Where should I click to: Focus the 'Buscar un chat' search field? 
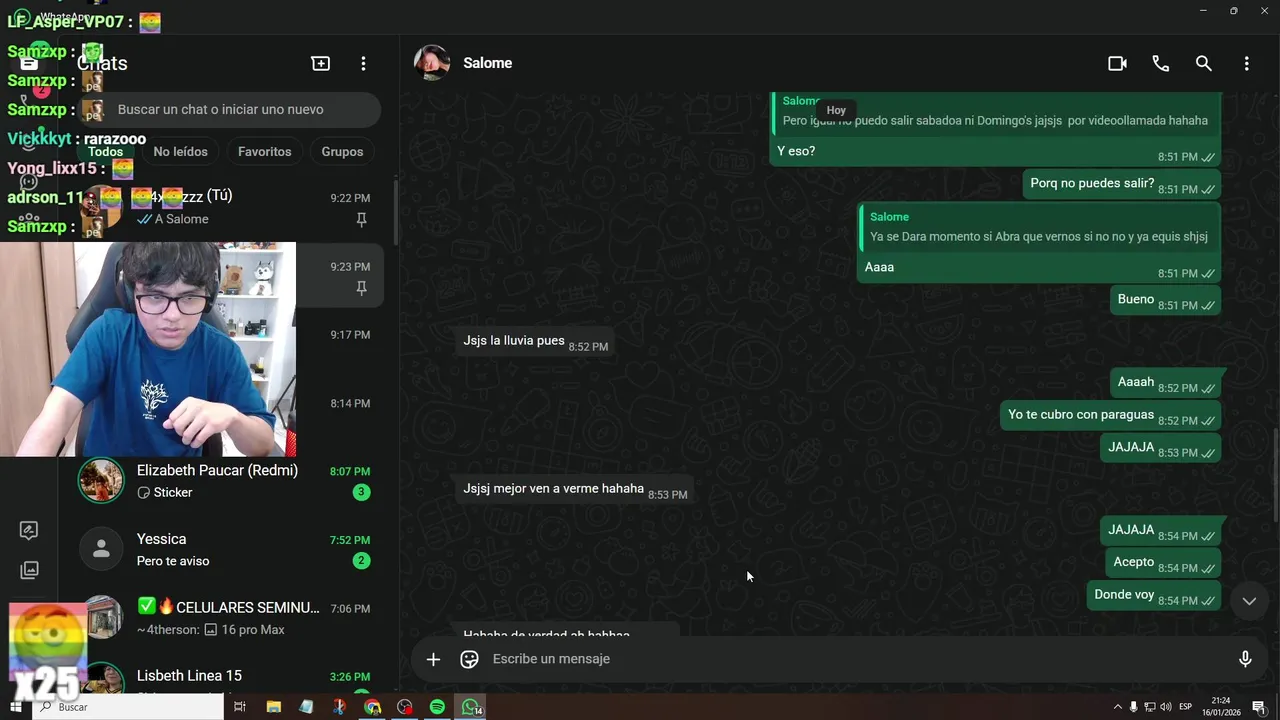pos(230,110)
